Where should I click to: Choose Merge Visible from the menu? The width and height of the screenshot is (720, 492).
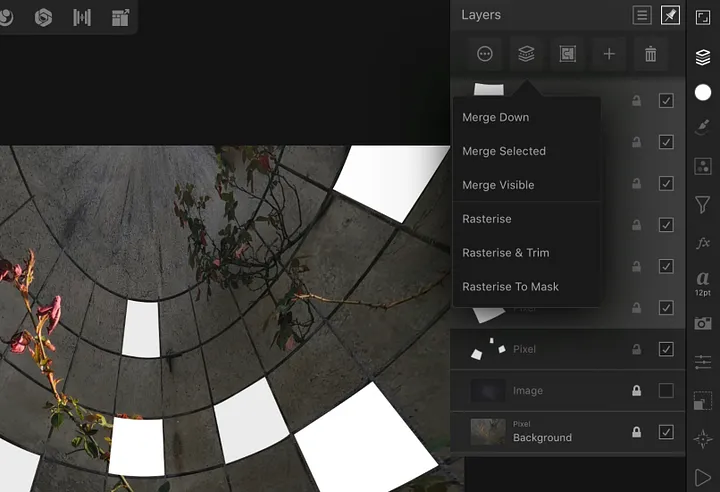tap(498, 185)
